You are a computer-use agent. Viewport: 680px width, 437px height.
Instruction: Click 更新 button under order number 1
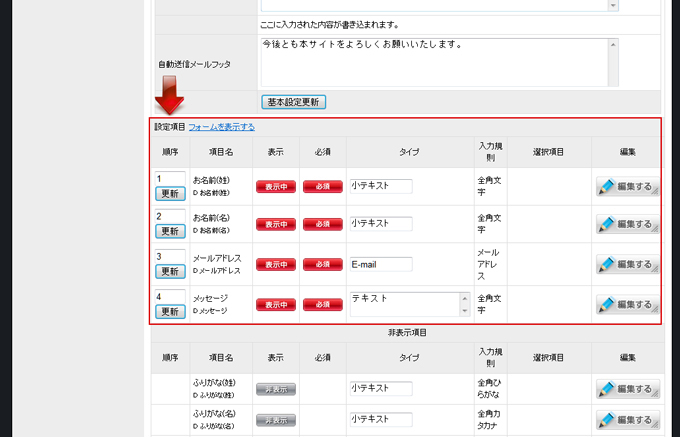click(169, 194)
